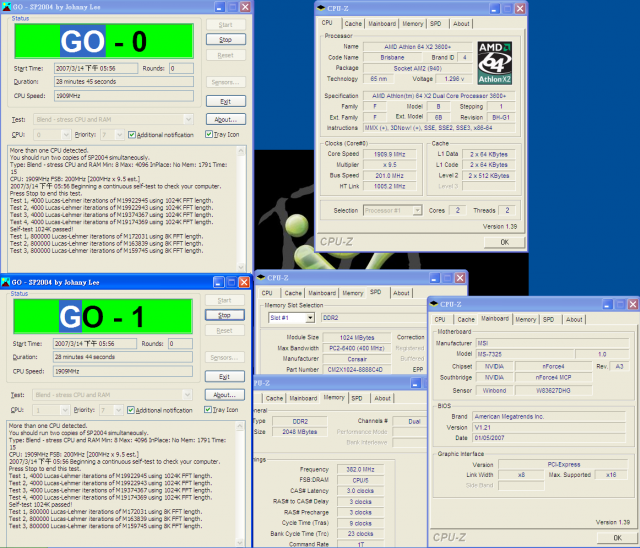Switch to Mainboard tab in CPU-Z processor window
The height and width of the screenshot is (548, 640).
(382, 24)
